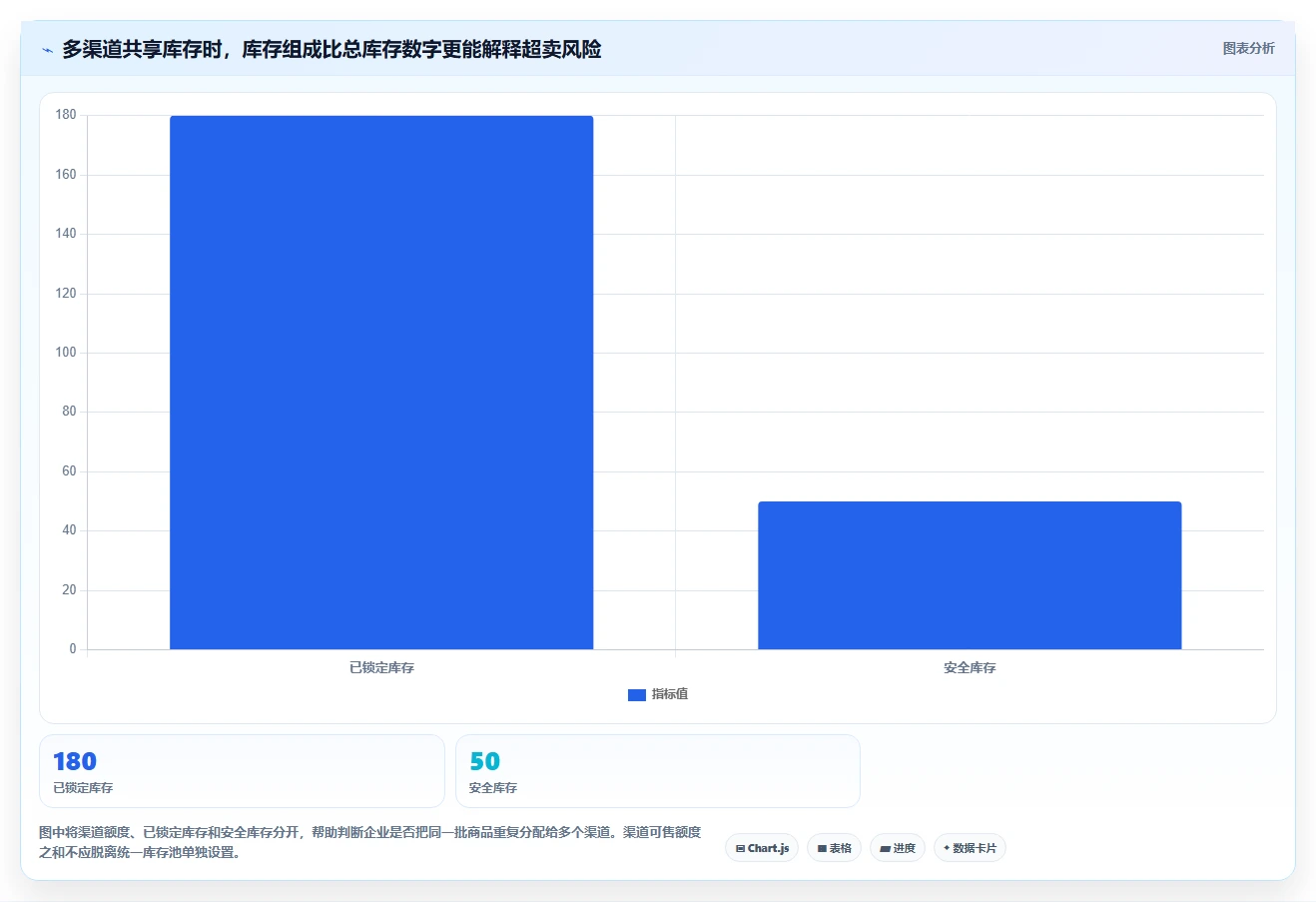Select the 已锁定库存 x-axis label
Screen dimensions: 1316x902
(x=381, y=667)
